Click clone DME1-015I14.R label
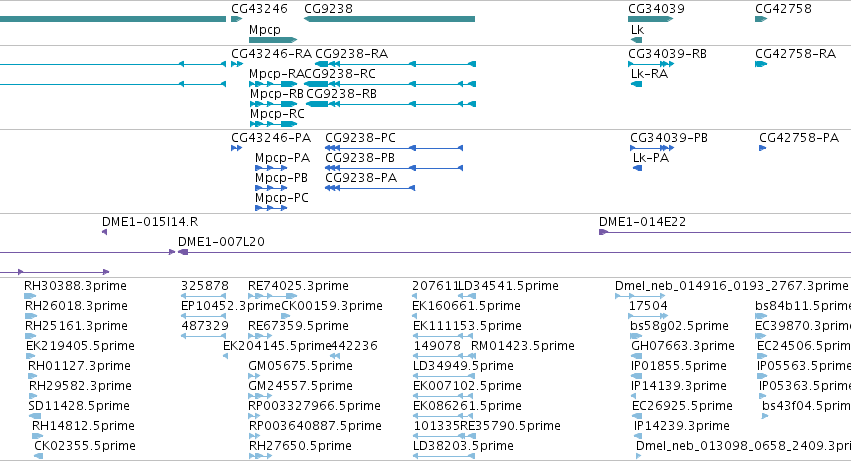 tap(150, 222)
